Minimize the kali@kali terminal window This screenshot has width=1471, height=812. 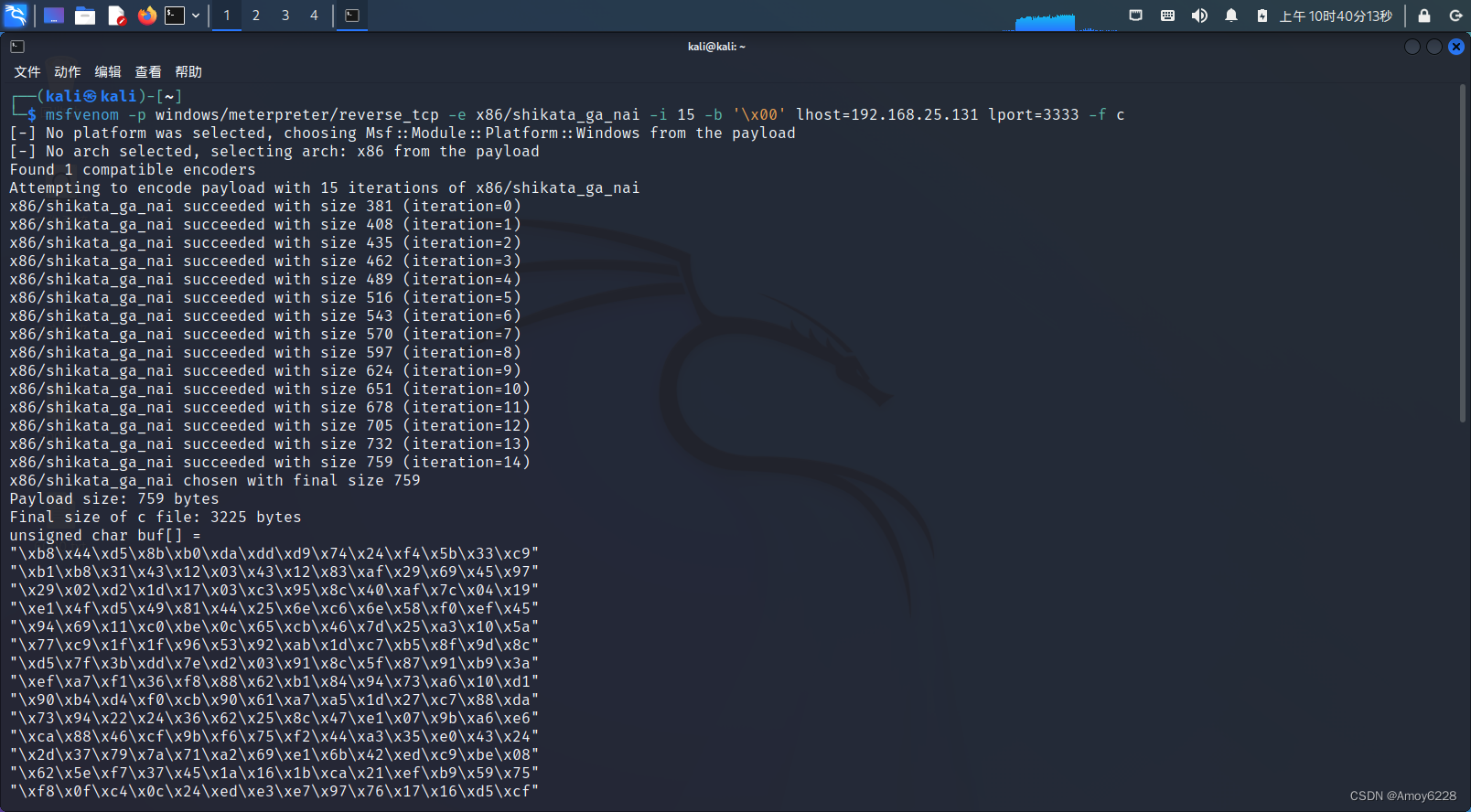[x=1412, y=47]
